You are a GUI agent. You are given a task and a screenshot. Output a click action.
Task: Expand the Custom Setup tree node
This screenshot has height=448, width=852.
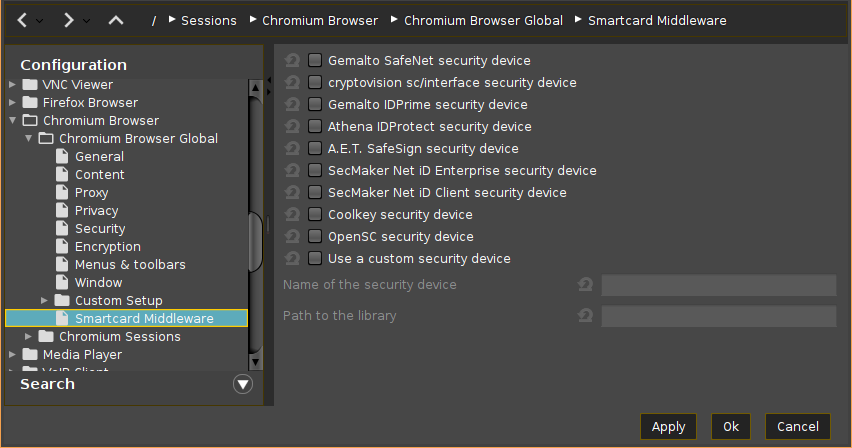click(x=45, y=301)
